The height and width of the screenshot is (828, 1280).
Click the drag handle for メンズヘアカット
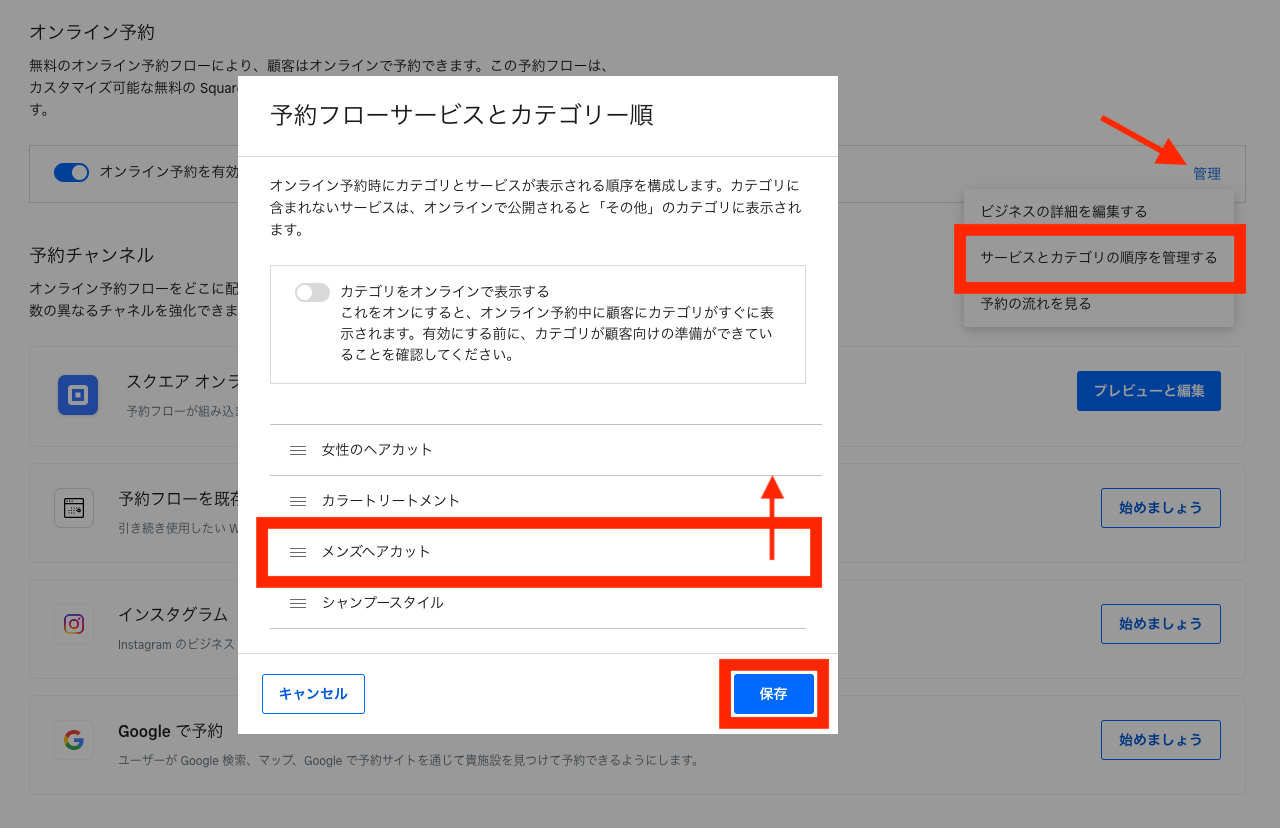[297, 552]
